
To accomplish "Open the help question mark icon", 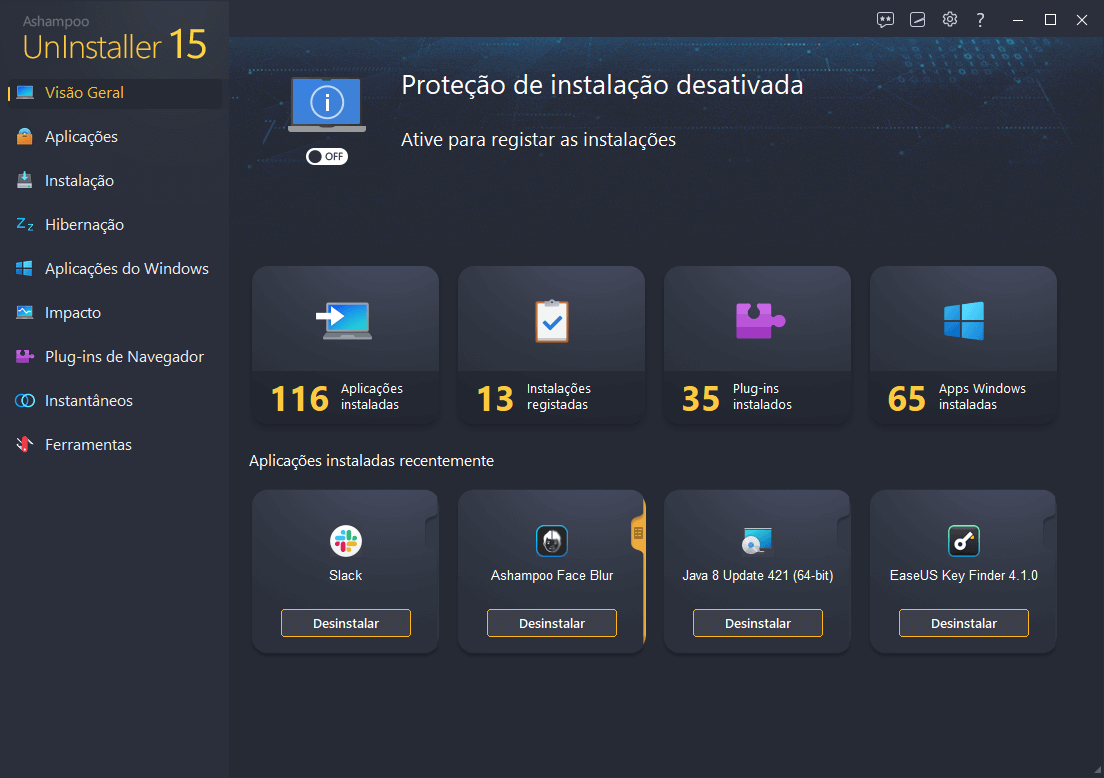I will 980,20.
